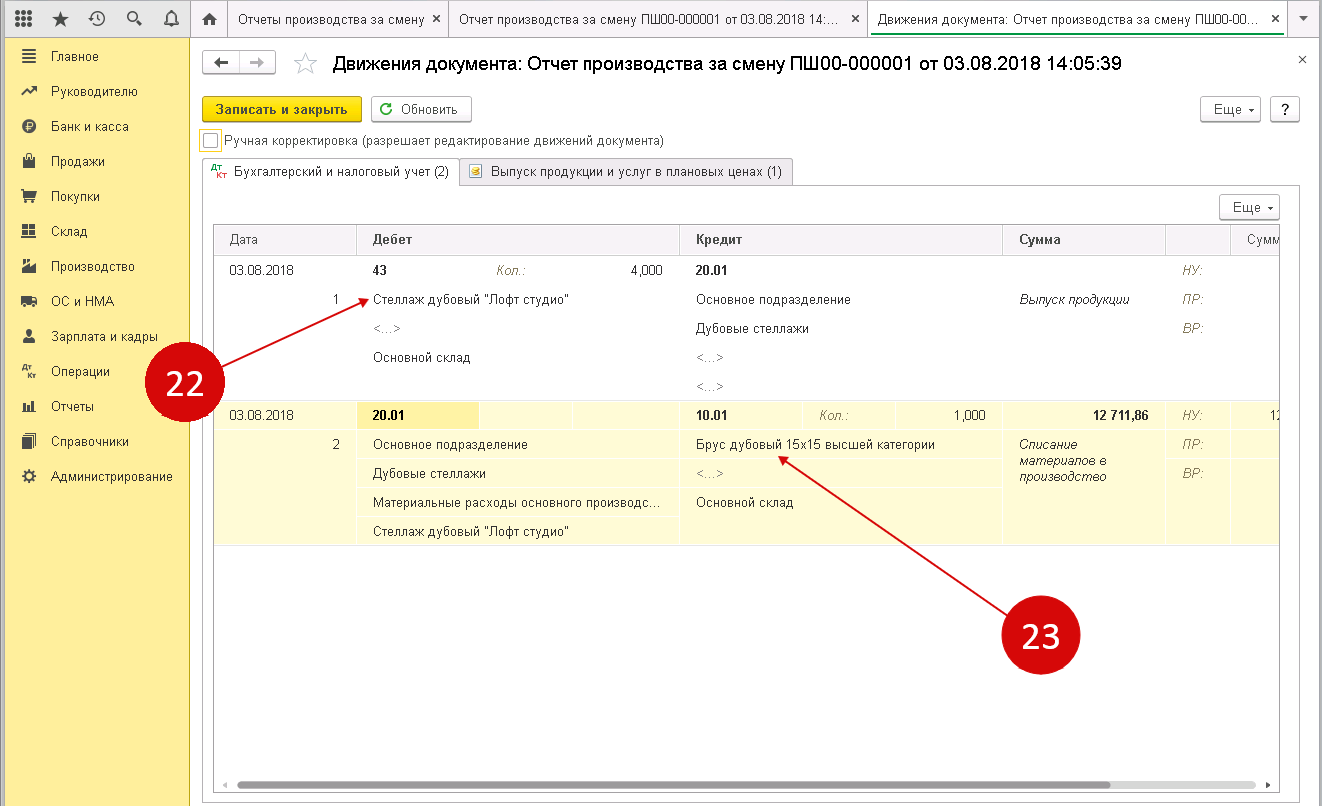The width and height of the screenshot is (1322, 806).
Task: Expand the top Еще dropdown button
Action: click(x=1229, y=109)
